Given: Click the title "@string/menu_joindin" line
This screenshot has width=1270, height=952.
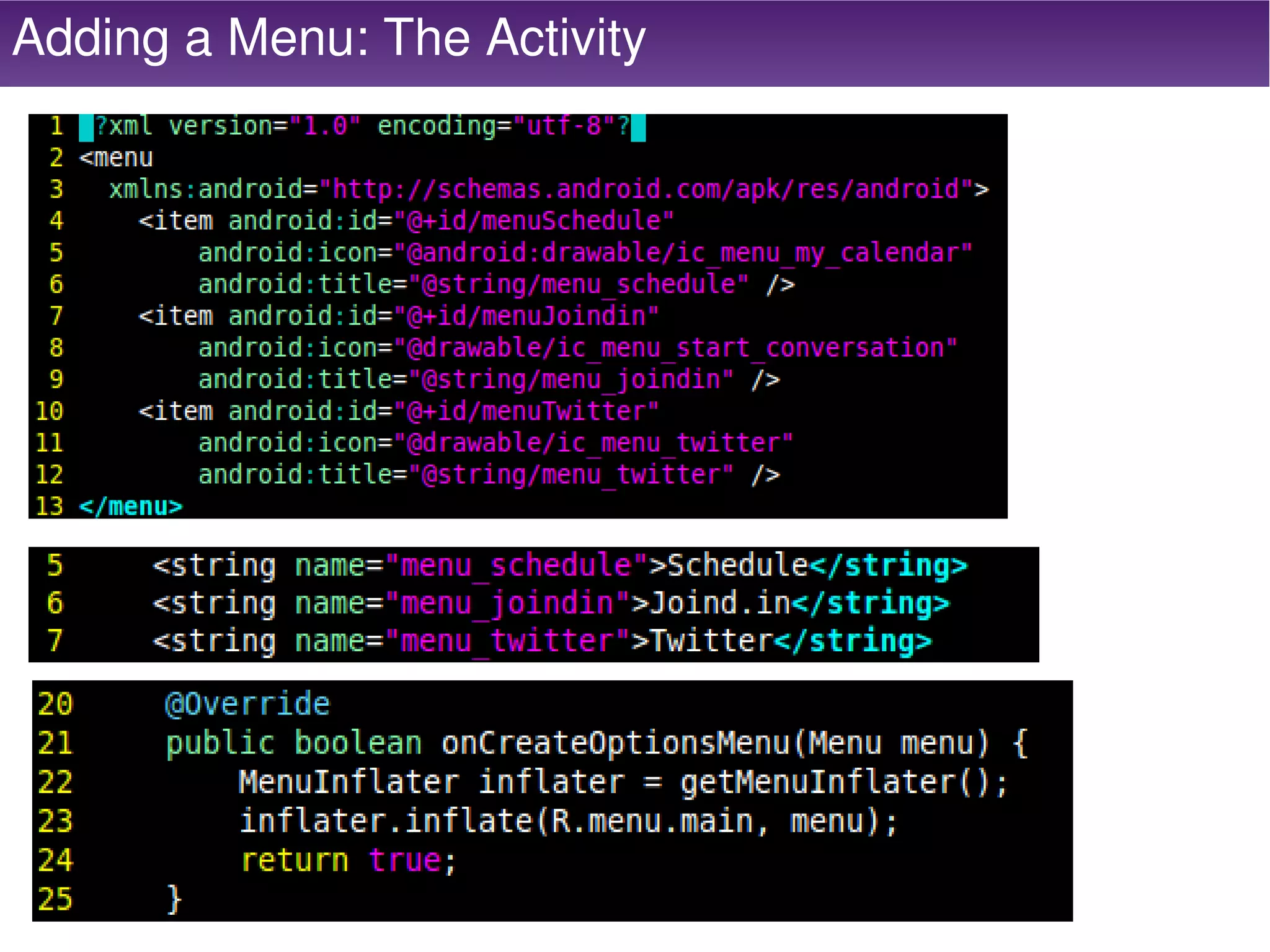Looking at the screenshot, I should pos(489,380).
